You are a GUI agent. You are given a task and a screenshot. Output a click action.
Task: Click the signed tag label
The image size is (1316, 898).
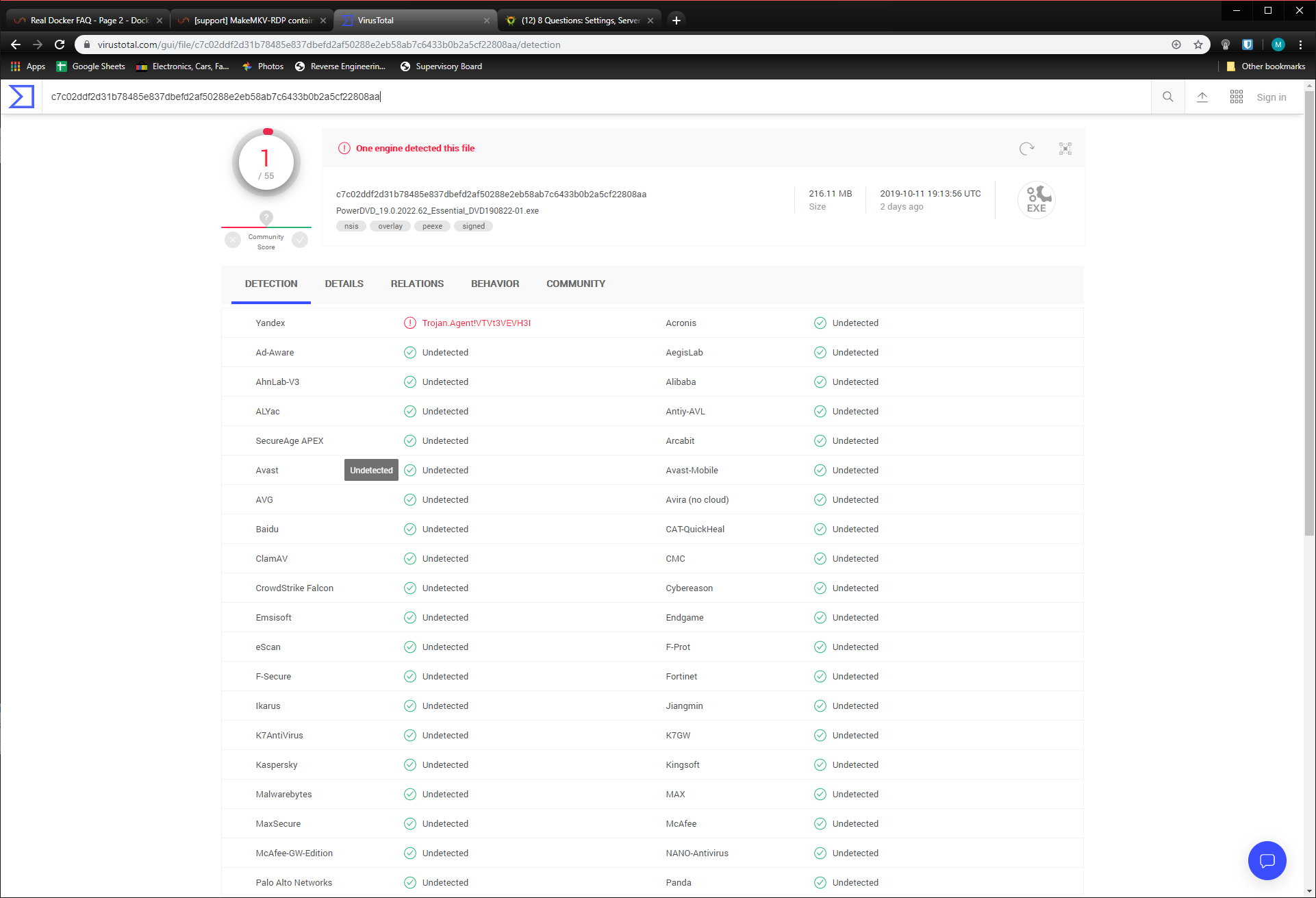(472, 226)
